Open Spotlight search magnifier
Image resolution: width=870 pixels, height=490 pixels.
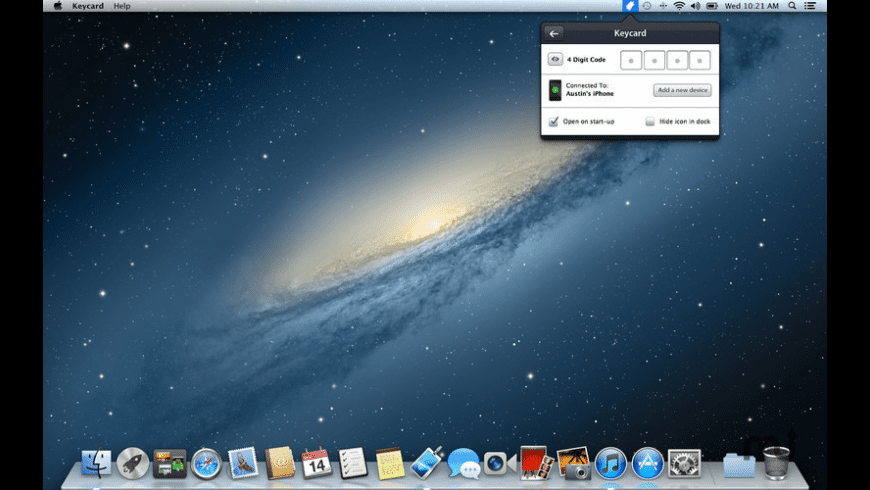tap(792, 6)
